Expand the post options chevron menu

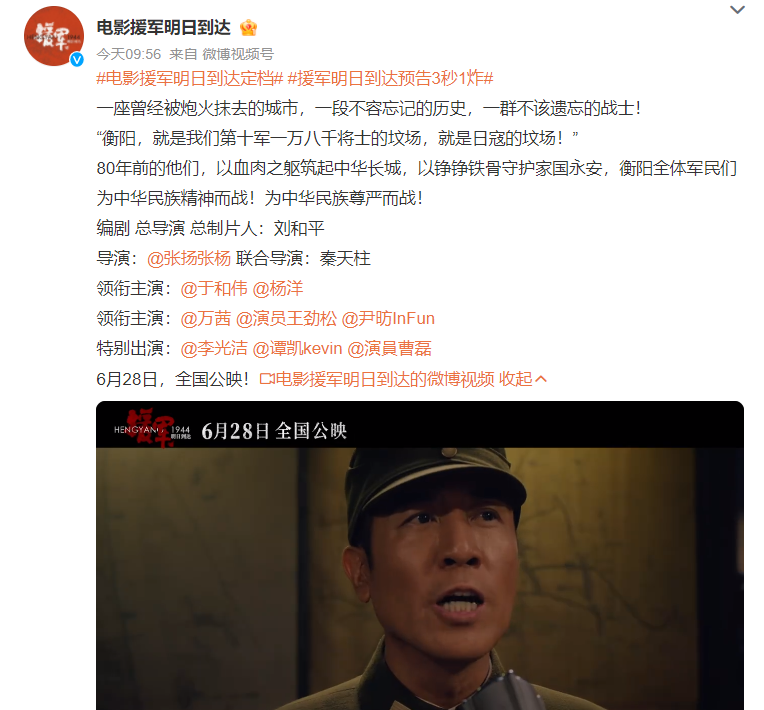[737, 10]
